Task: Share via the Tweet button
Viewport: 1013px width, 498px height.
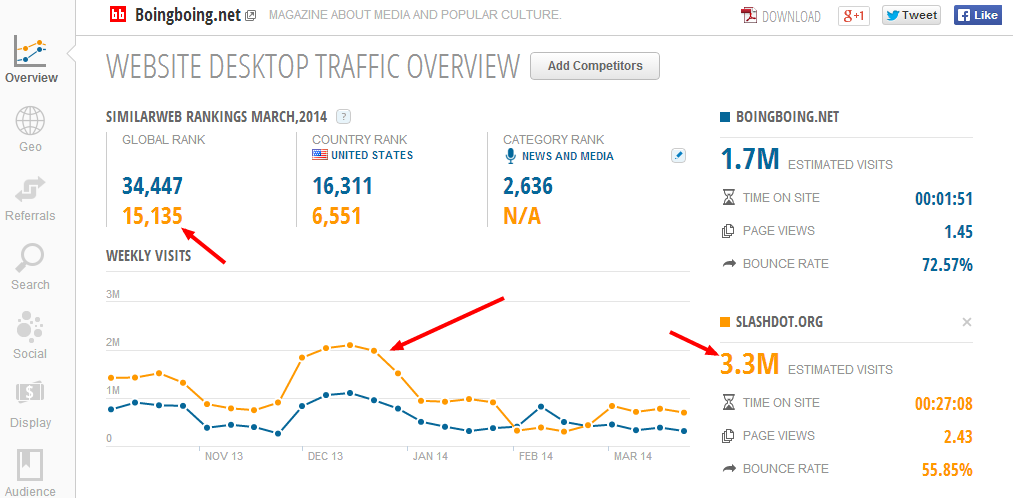Action: coord(912,16)
